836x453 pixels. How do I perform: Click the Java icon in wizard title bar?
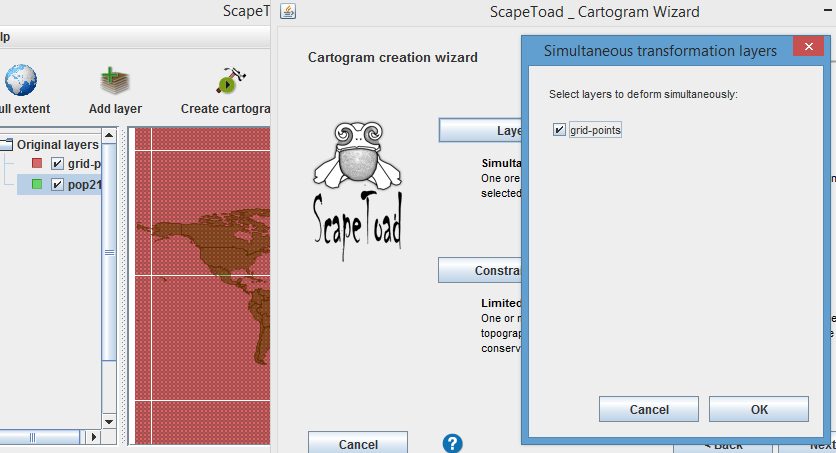click(288, 11)
